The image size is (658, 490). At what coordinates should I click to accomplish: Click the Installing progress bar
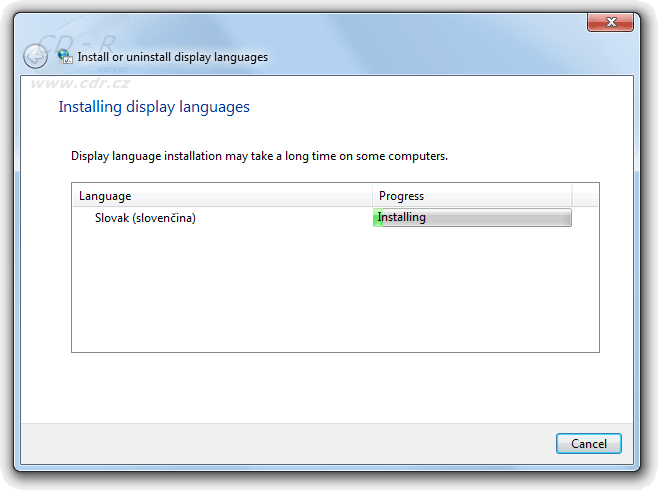click(500, 218)
